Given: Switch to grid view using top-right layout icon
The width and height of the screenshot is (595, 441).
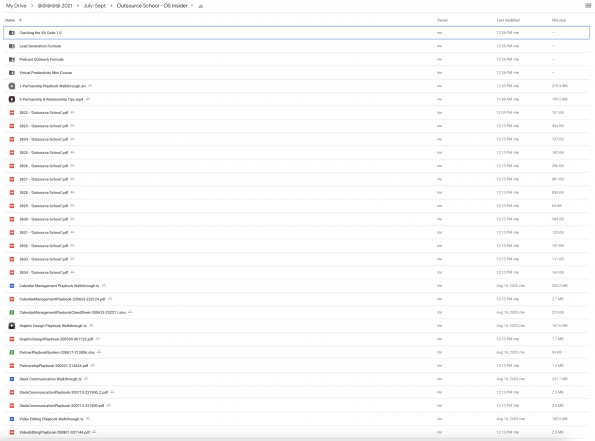Looking at the screenshot, I should (x=588, y=6).
